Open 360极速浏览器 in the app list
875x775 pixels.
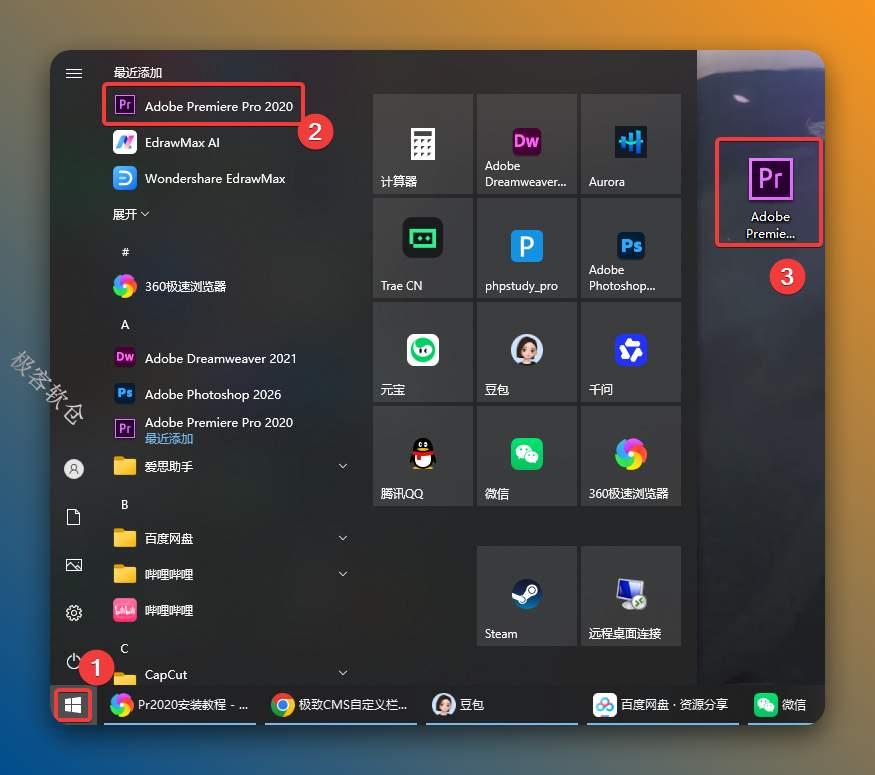(230, 286)
